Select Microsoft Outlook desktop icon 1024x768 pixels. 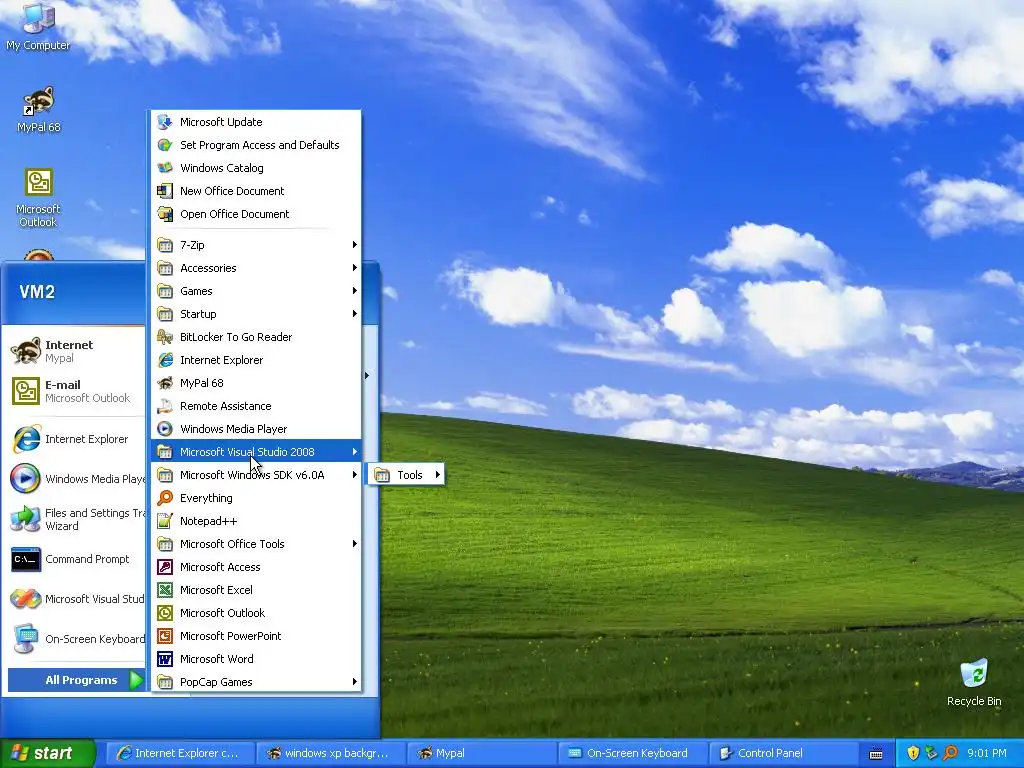39,198
